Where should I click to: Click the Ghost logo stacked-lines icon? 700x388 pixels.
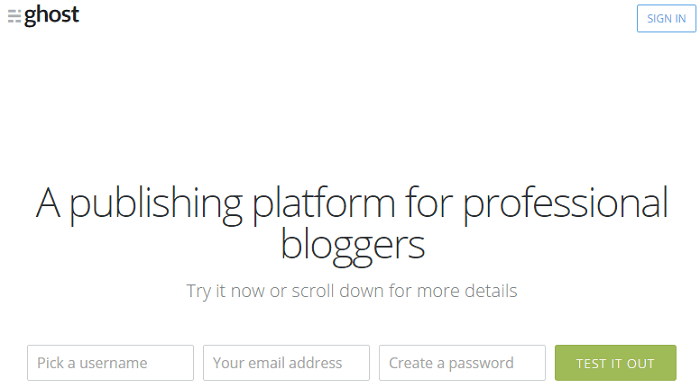click(14, 17)
